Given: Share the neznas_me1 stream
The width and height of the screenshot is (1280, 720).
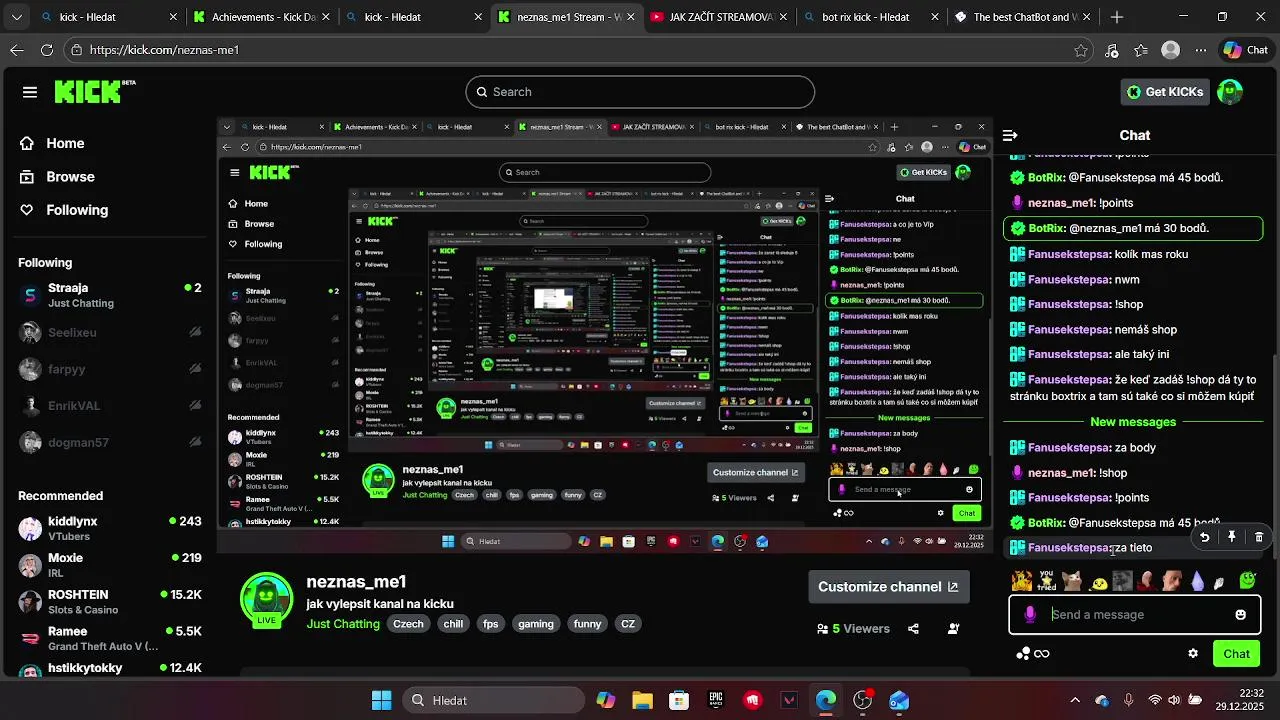Looking at the screenshot, I should pyautogui.click(x=913, y=629).
